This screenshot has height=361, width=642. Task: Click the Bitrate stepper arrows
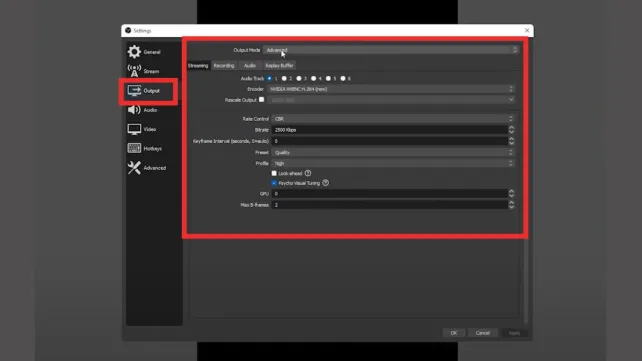[x=511, y=130]
